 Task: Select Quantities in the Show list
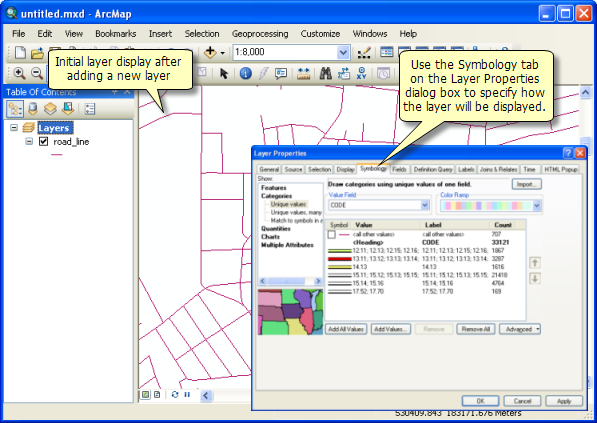(x=276, y=229)
